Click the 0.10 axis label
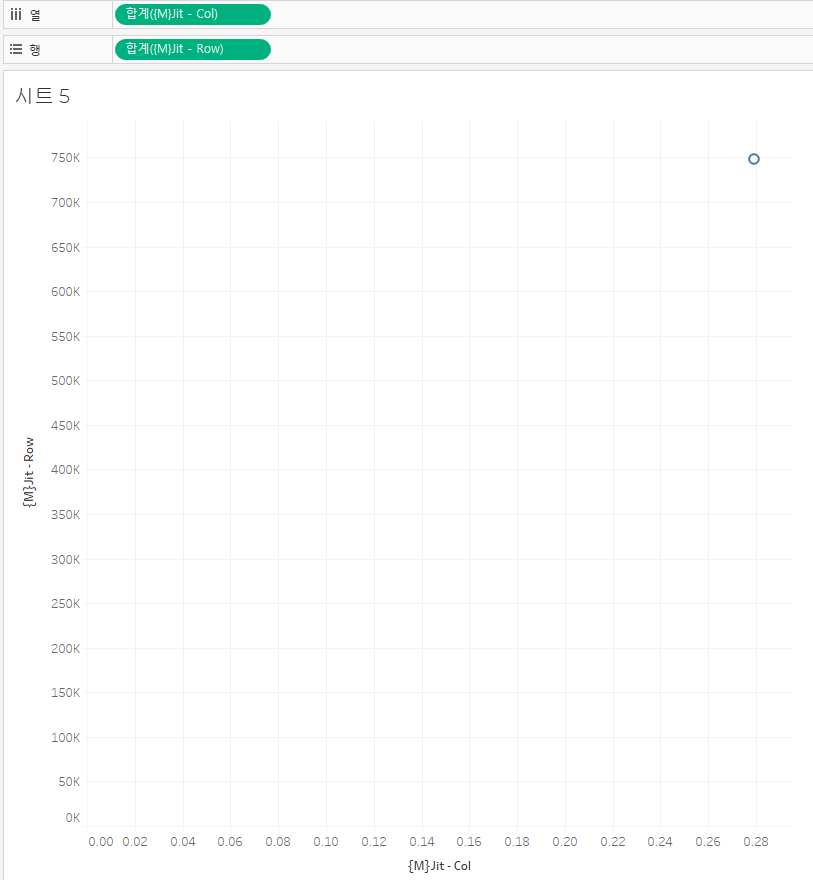Screen dimensions: 813x880 pyautogui.click(x=326, y=842)
